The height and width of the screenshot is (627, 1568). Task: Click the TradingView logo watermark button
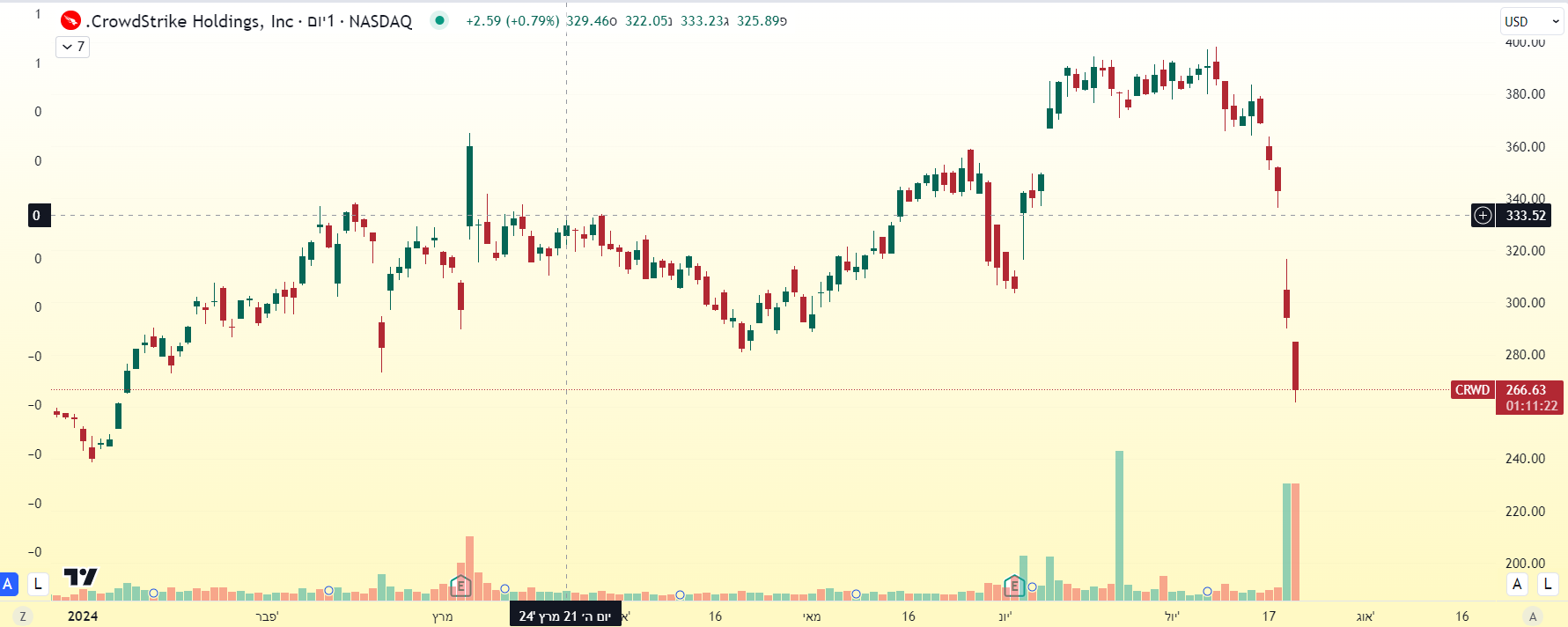pos(80,578)
